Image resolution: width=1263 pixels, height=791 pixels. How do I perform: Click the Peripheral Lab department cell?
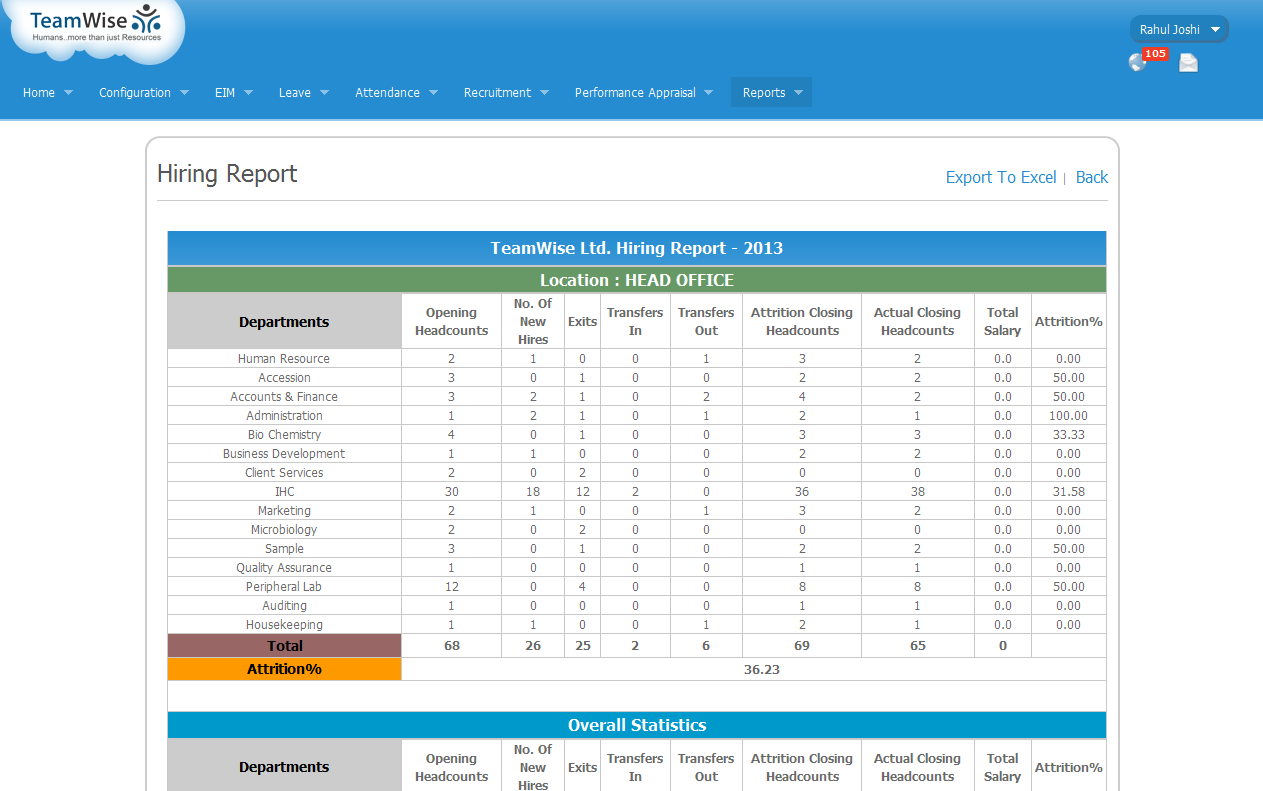(284, 587)
